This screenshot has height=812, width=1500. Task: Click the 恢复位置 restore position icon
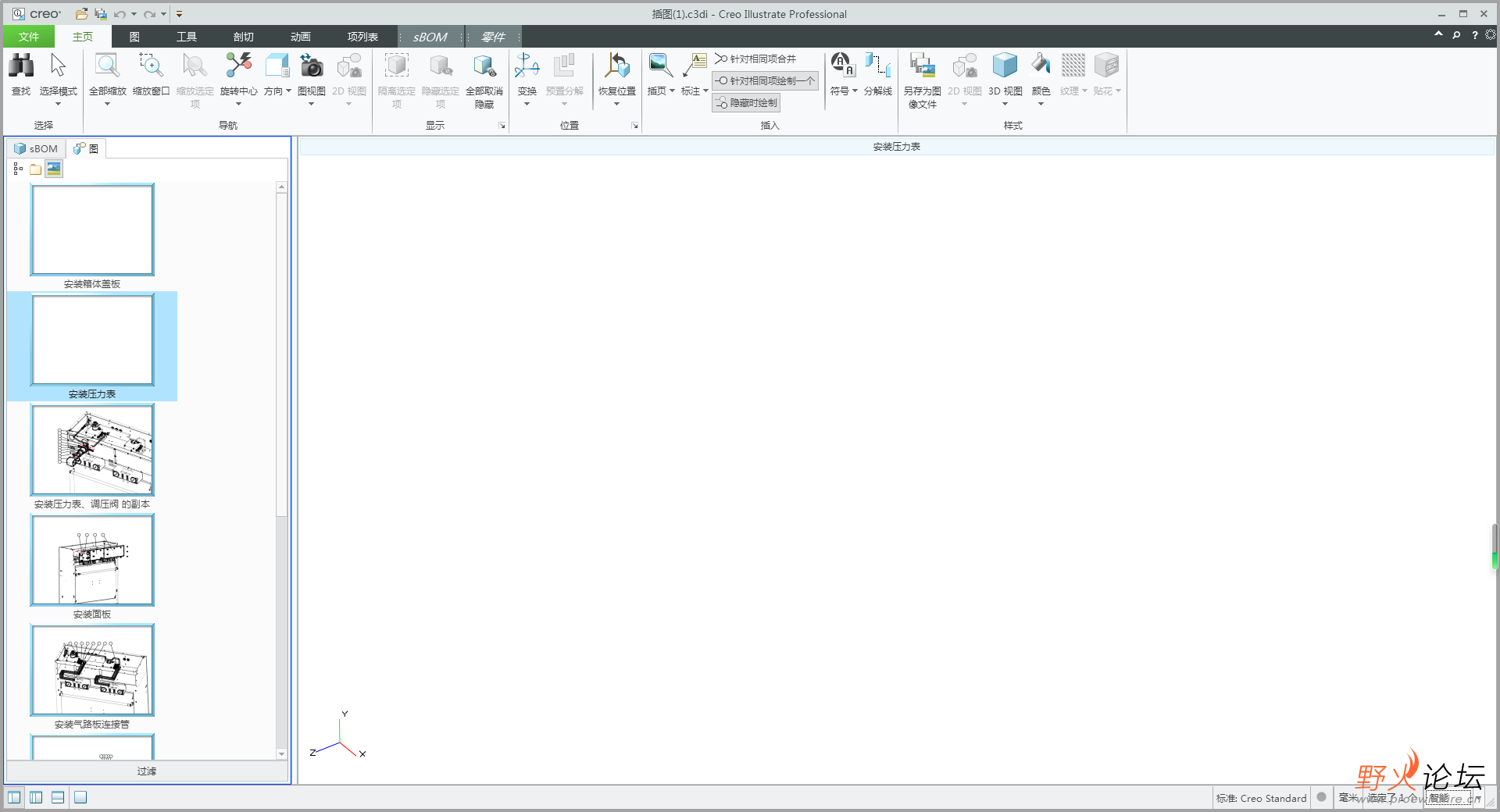pos(617,66)
